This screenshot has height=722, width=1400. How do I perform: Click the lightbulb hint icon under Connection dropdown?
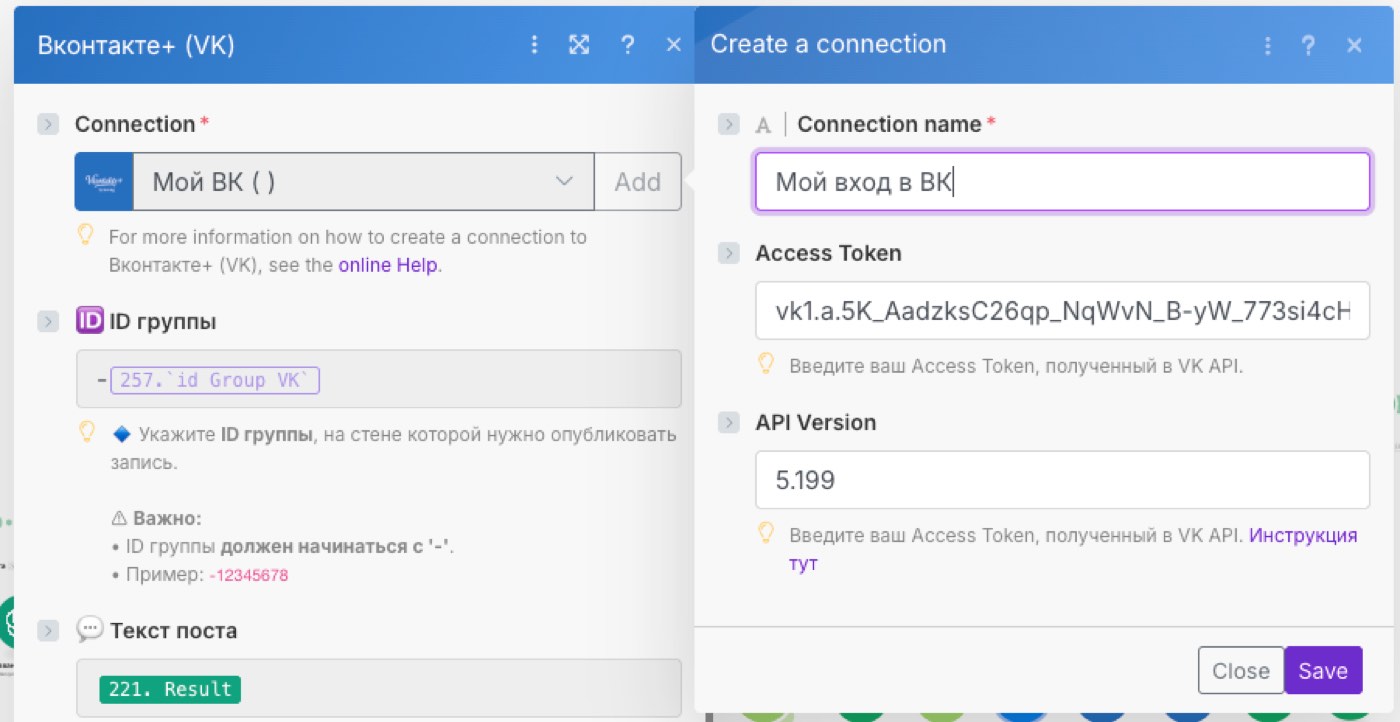coord(86,236)
